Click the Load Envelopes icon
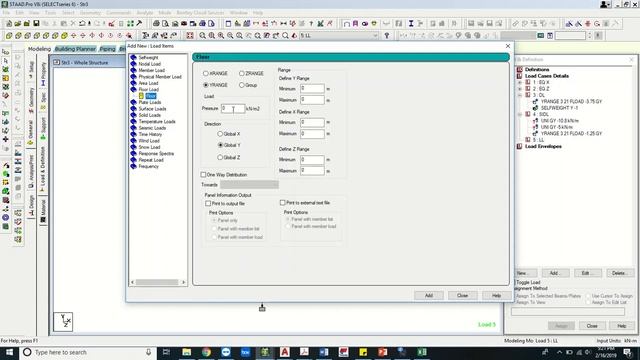The height and width of the screenshot is (360, 640). tap(520, 146)
